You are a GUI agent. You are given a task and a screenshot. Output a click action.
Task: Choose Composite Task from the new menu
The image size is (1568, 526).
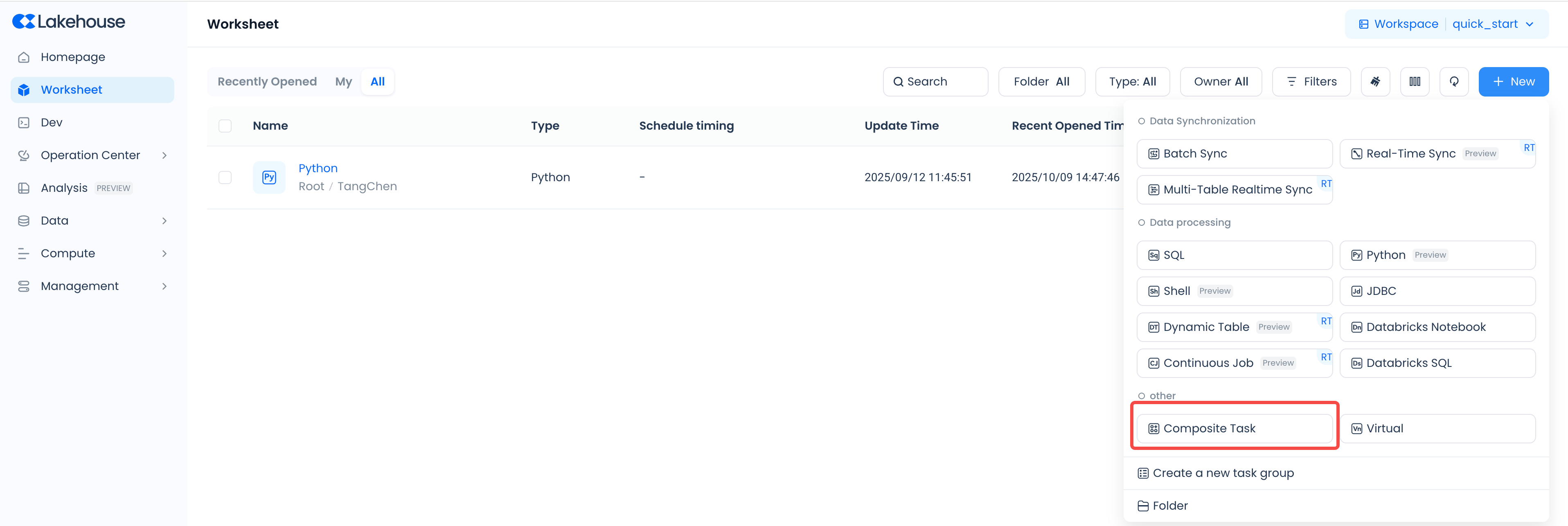point(1234,429)
